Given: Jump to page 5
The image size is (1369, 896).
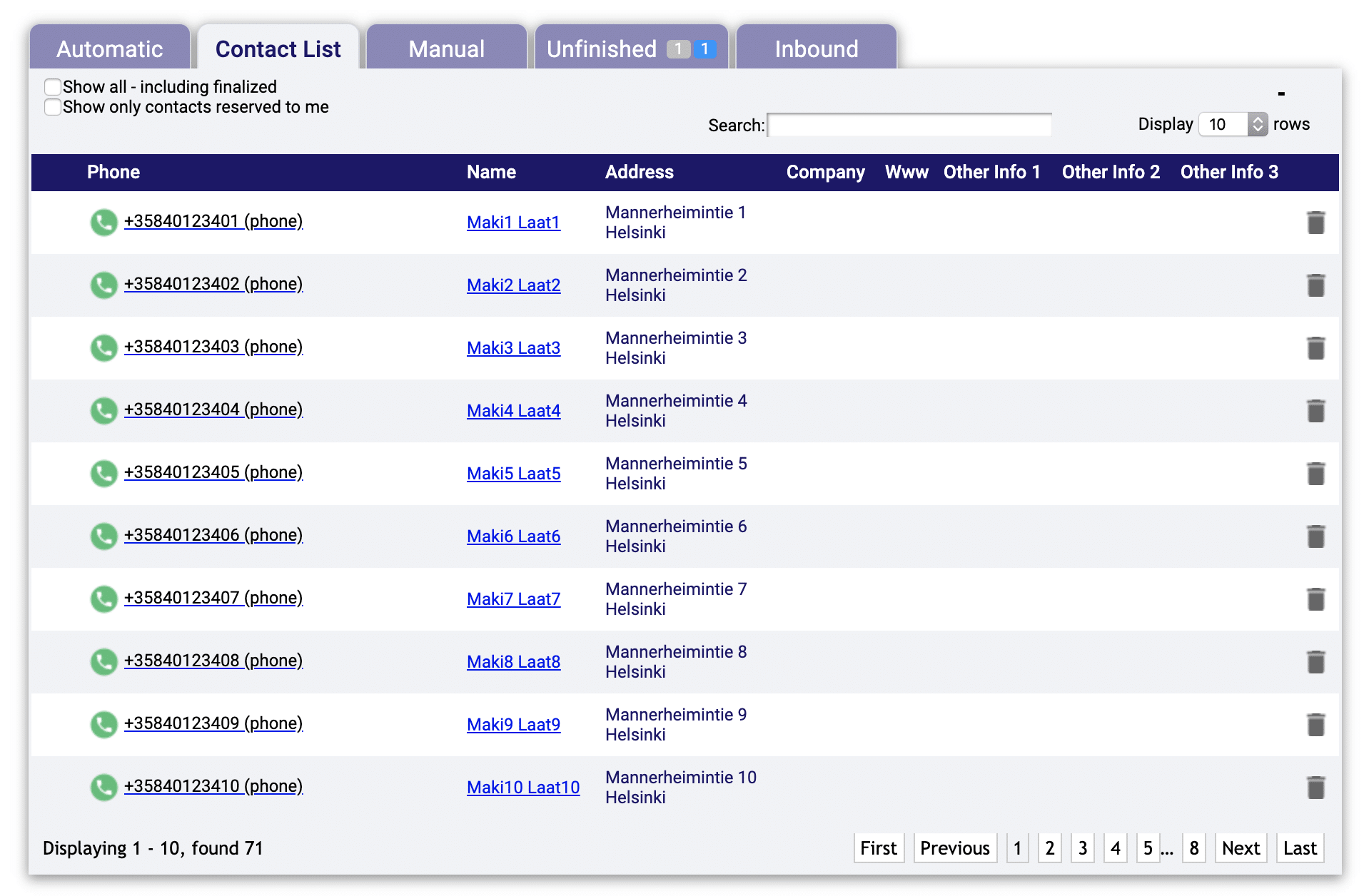Looking at the screenshot, I should tap(1148, 848).
